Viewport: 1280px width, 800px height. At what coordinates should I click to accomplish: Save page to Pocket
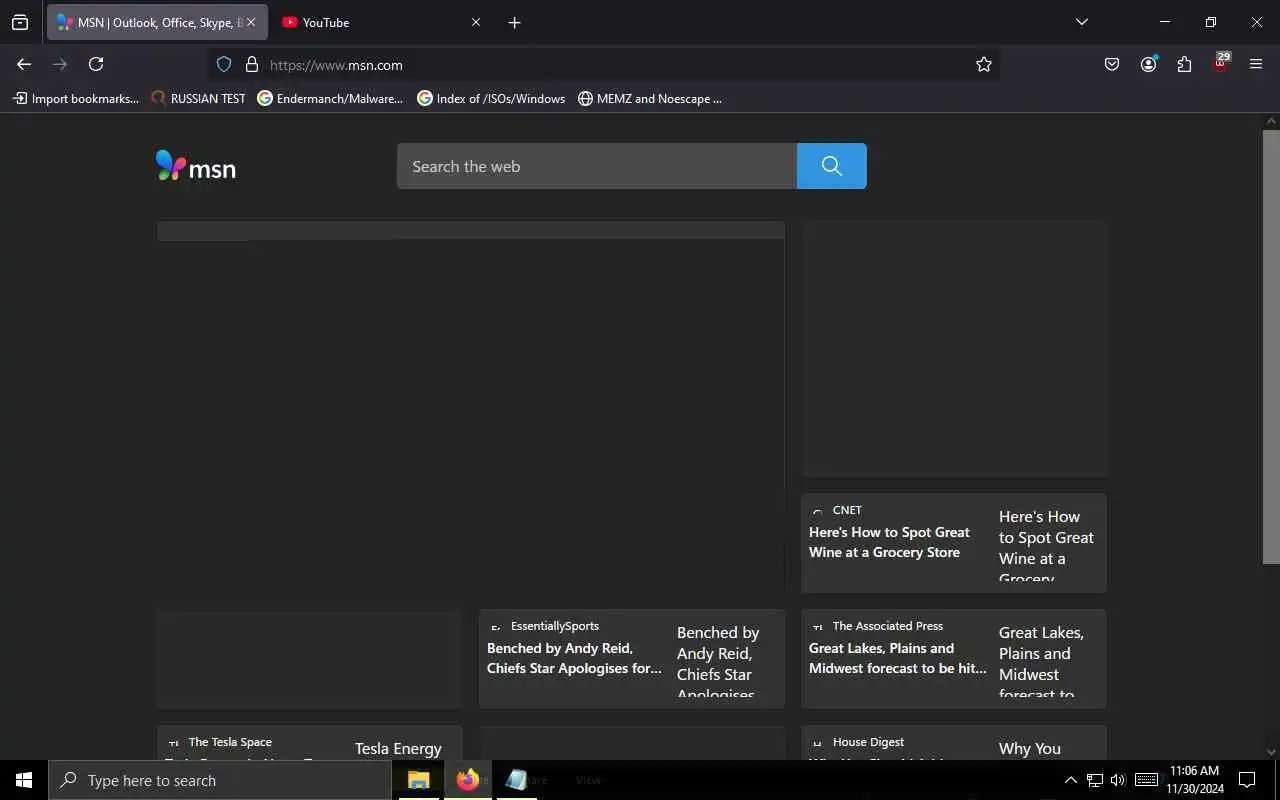(1112, 64)
